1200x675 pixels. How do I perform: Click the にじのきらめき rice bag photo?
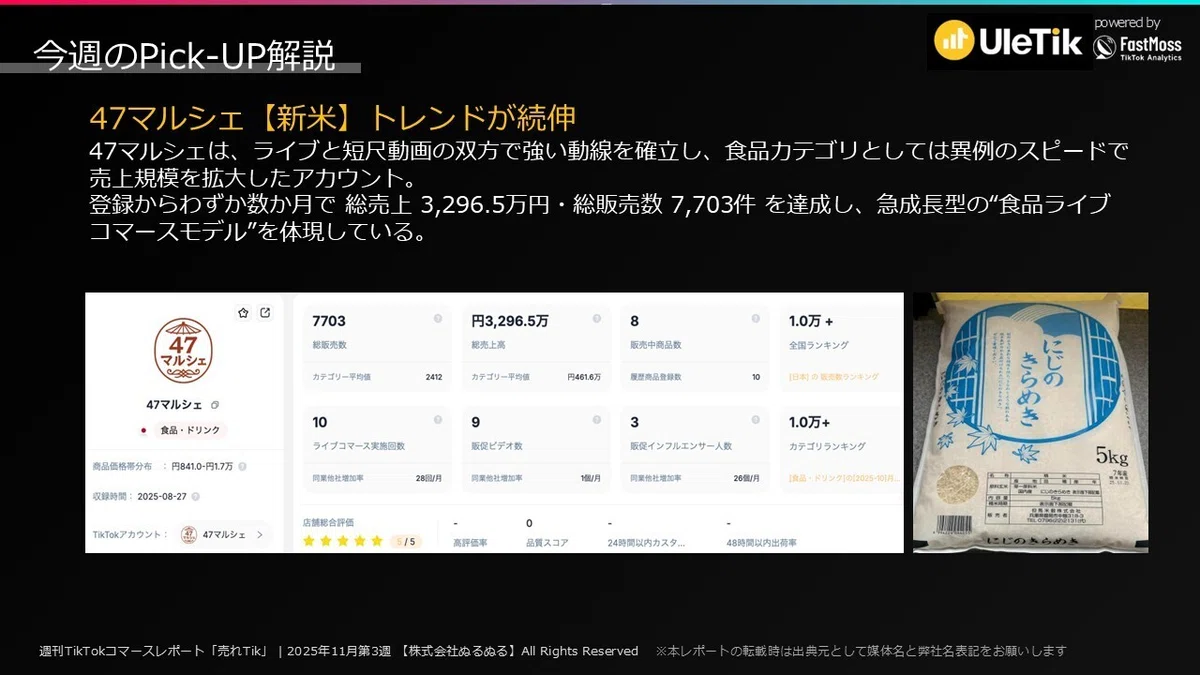[1030, 422]
